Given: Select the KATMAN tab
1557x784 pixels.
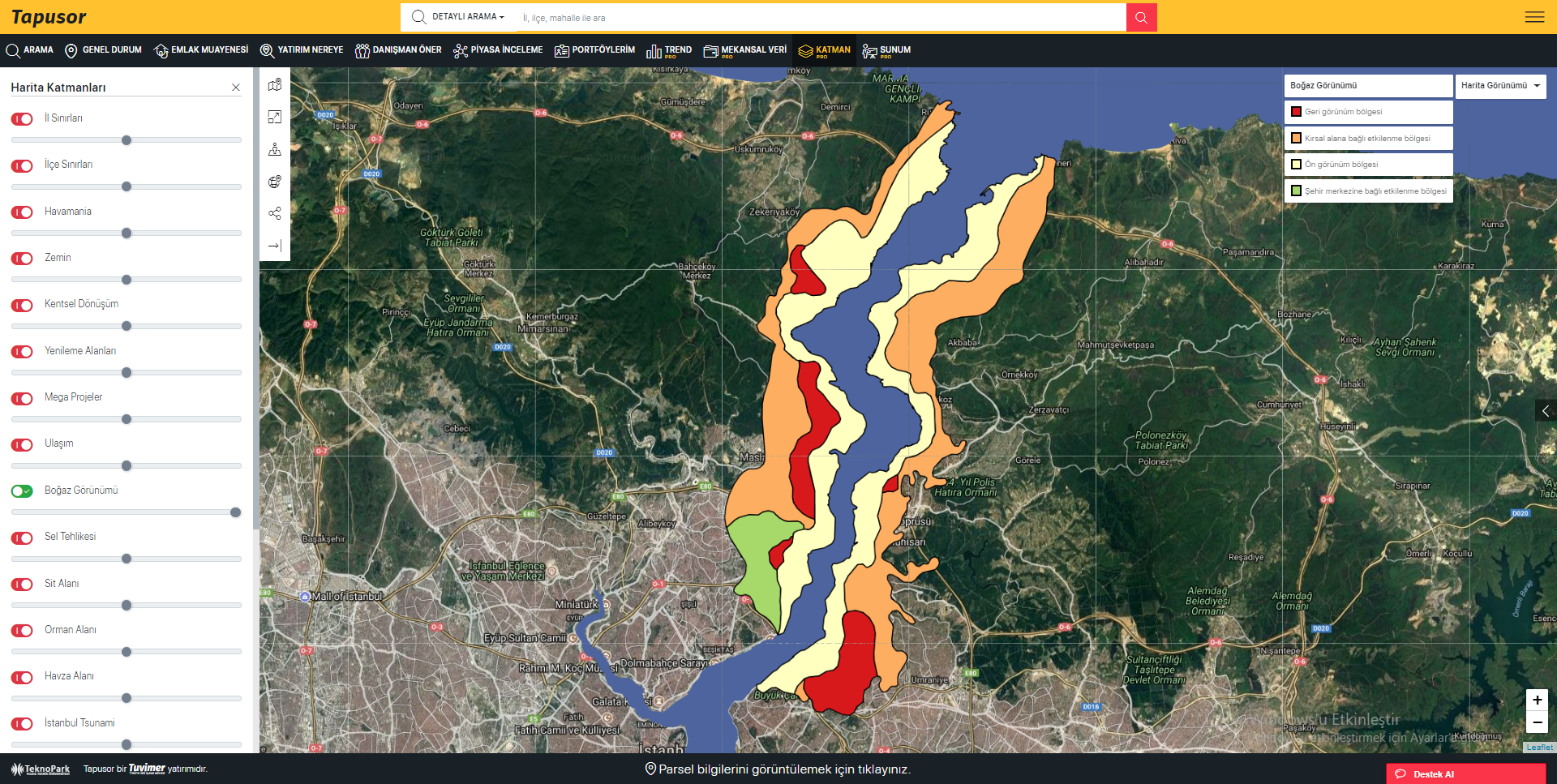Looking at the screenshot, I should point(825,51).
